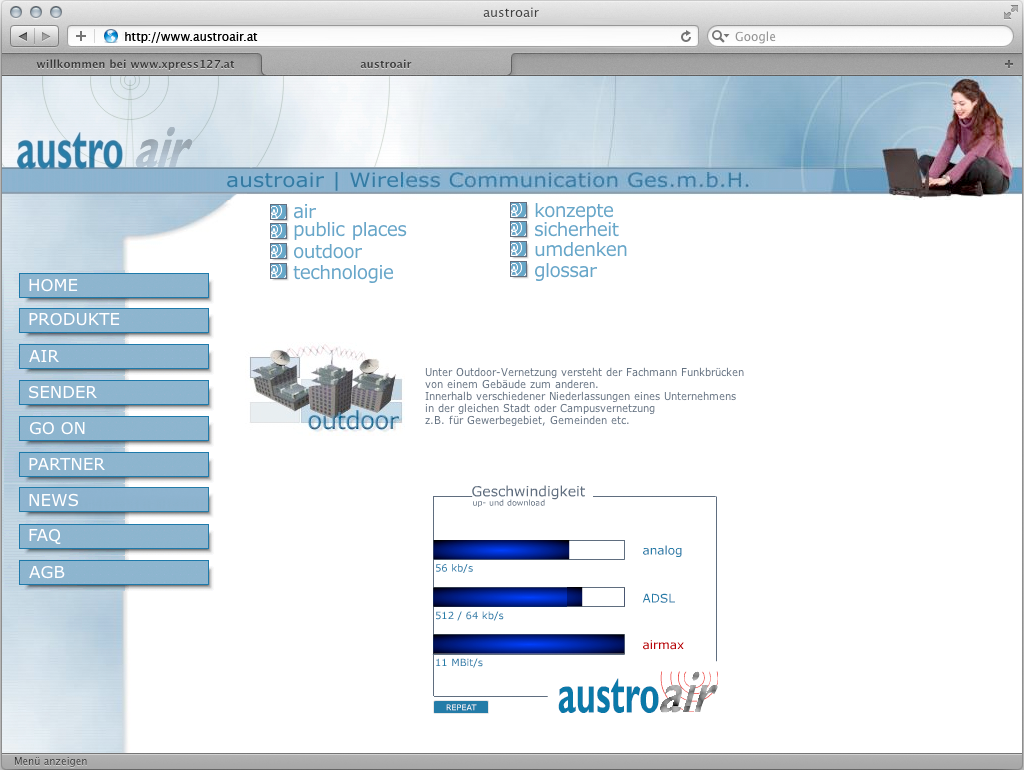Screen dimensions: 1024x770
Task: Follow the 'air' link
Action: click(304, 212)
